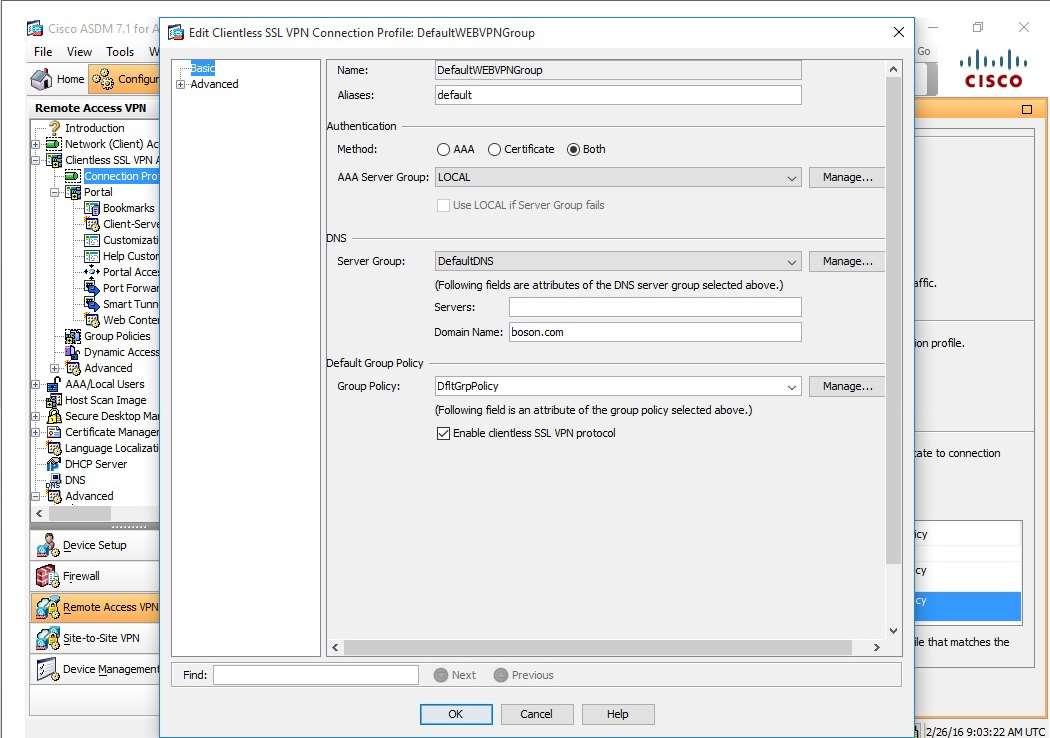This screenshot has width=1050, height=738.
Task: Click the DHCP Server icon
Action: click(54, 464)
